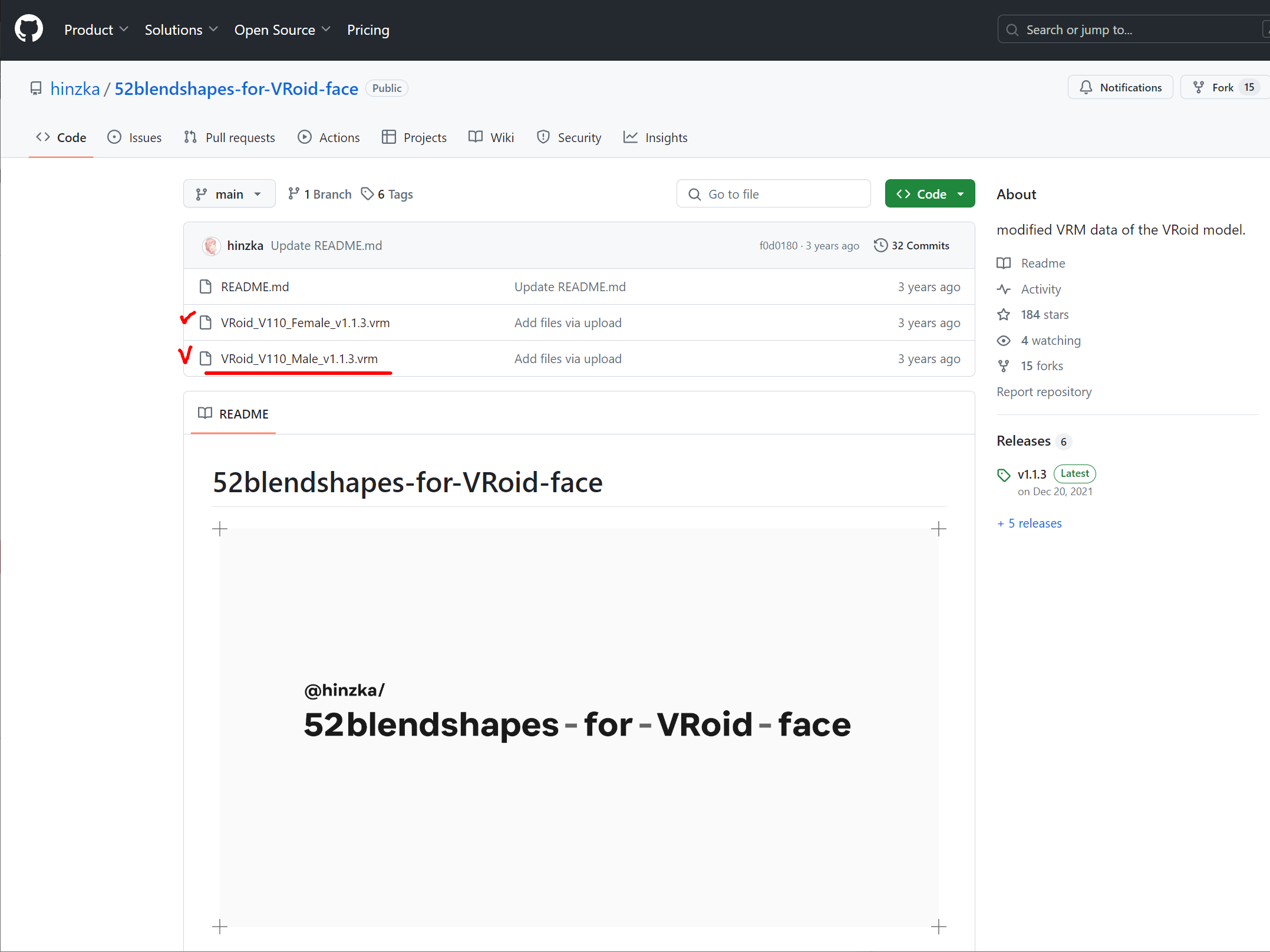
Task: Click the 6 Tags link
Action: click(x=387, y=194)
